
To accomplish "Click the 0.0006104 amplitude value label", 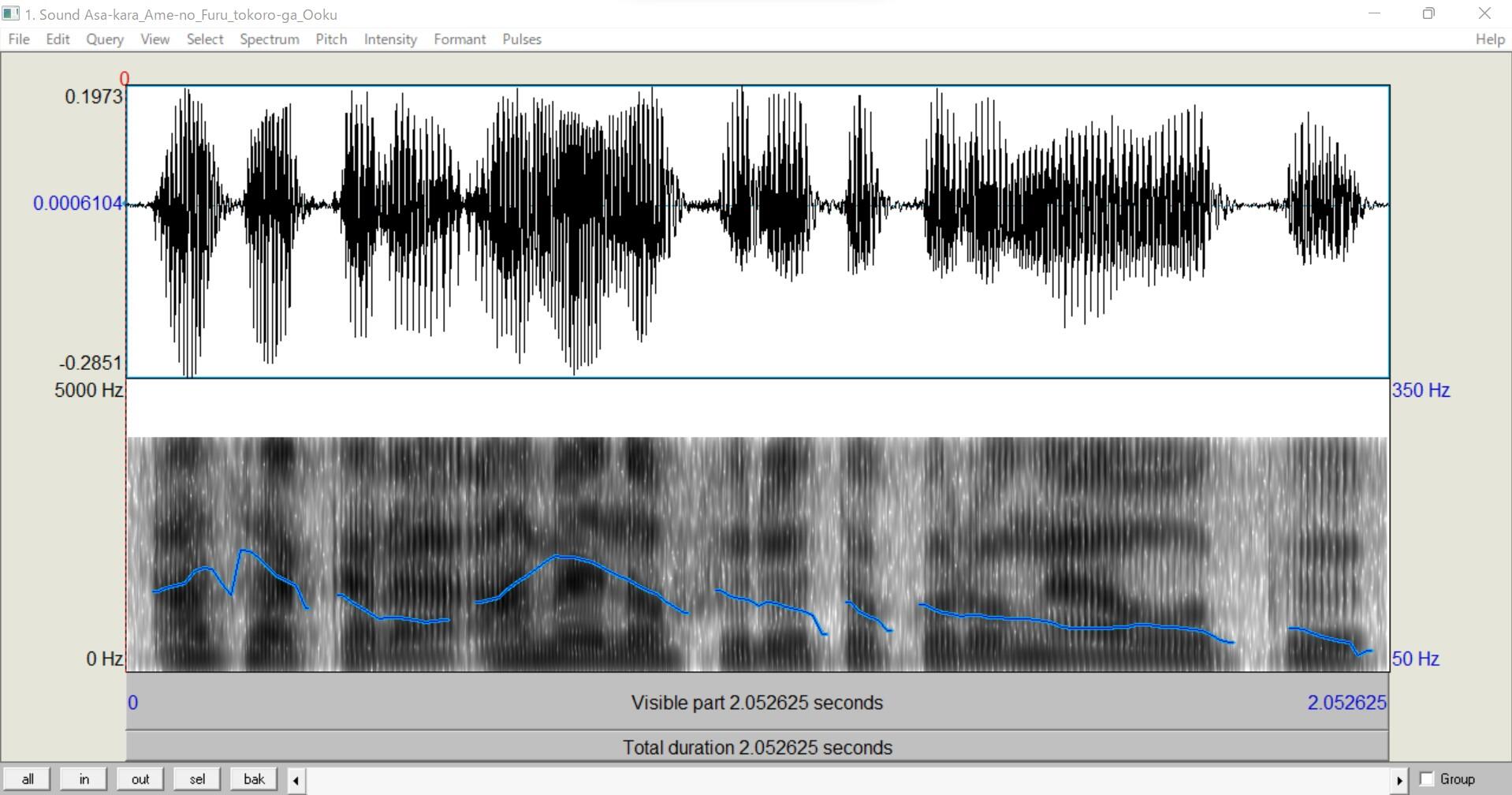I will [x=78, y=203].
